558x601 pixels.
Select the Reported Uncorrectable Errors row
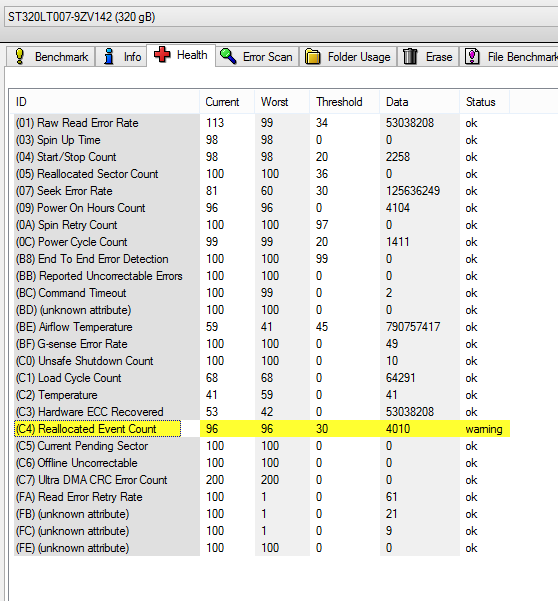pos(262,276)
